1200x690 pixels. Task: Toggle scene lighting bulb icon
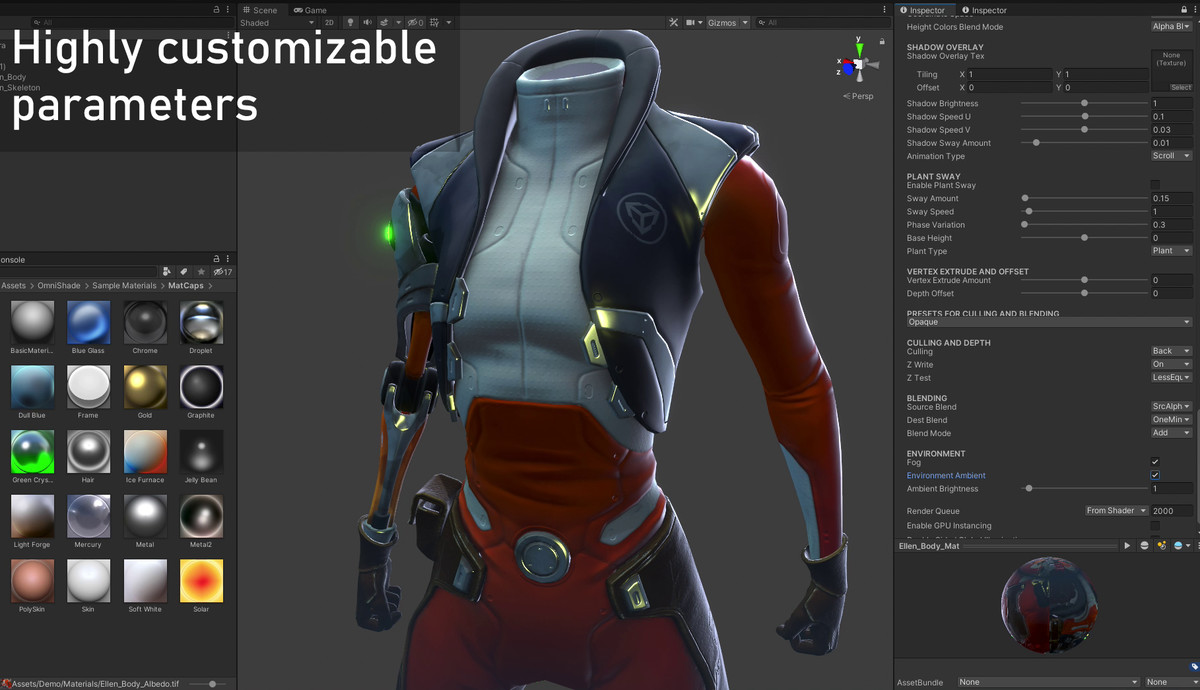(350, 22)
